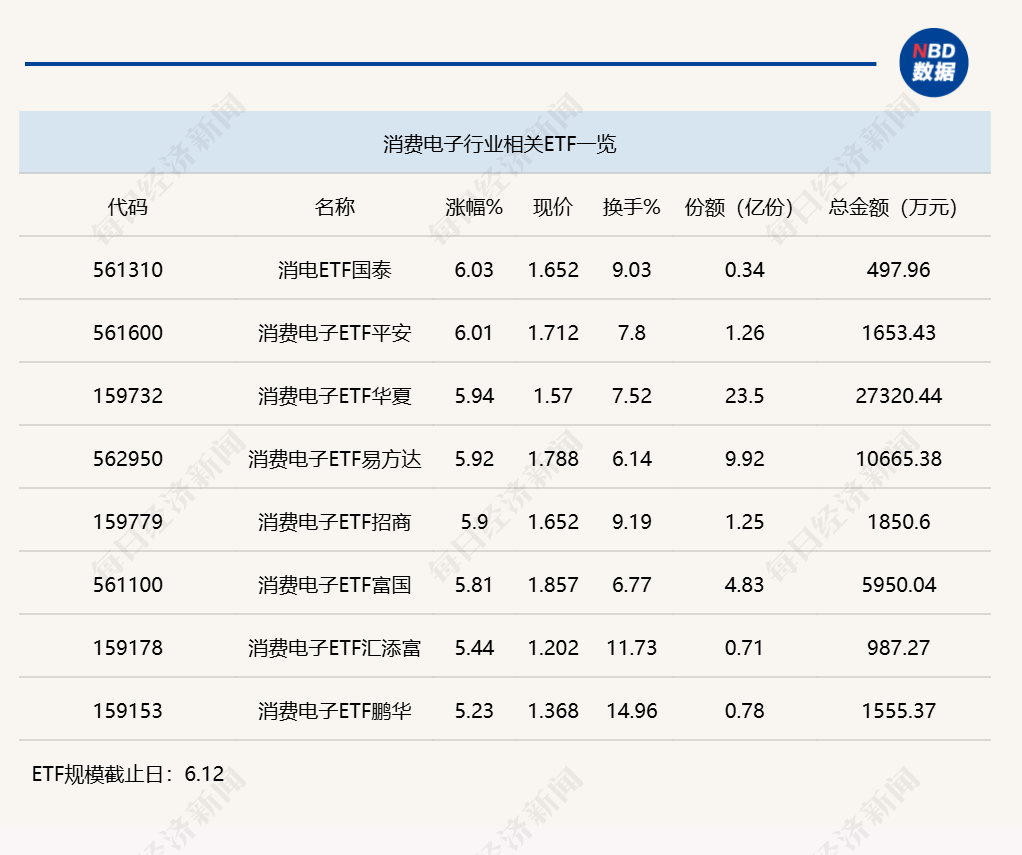Click the code 561310

click(x=128, y=270)
